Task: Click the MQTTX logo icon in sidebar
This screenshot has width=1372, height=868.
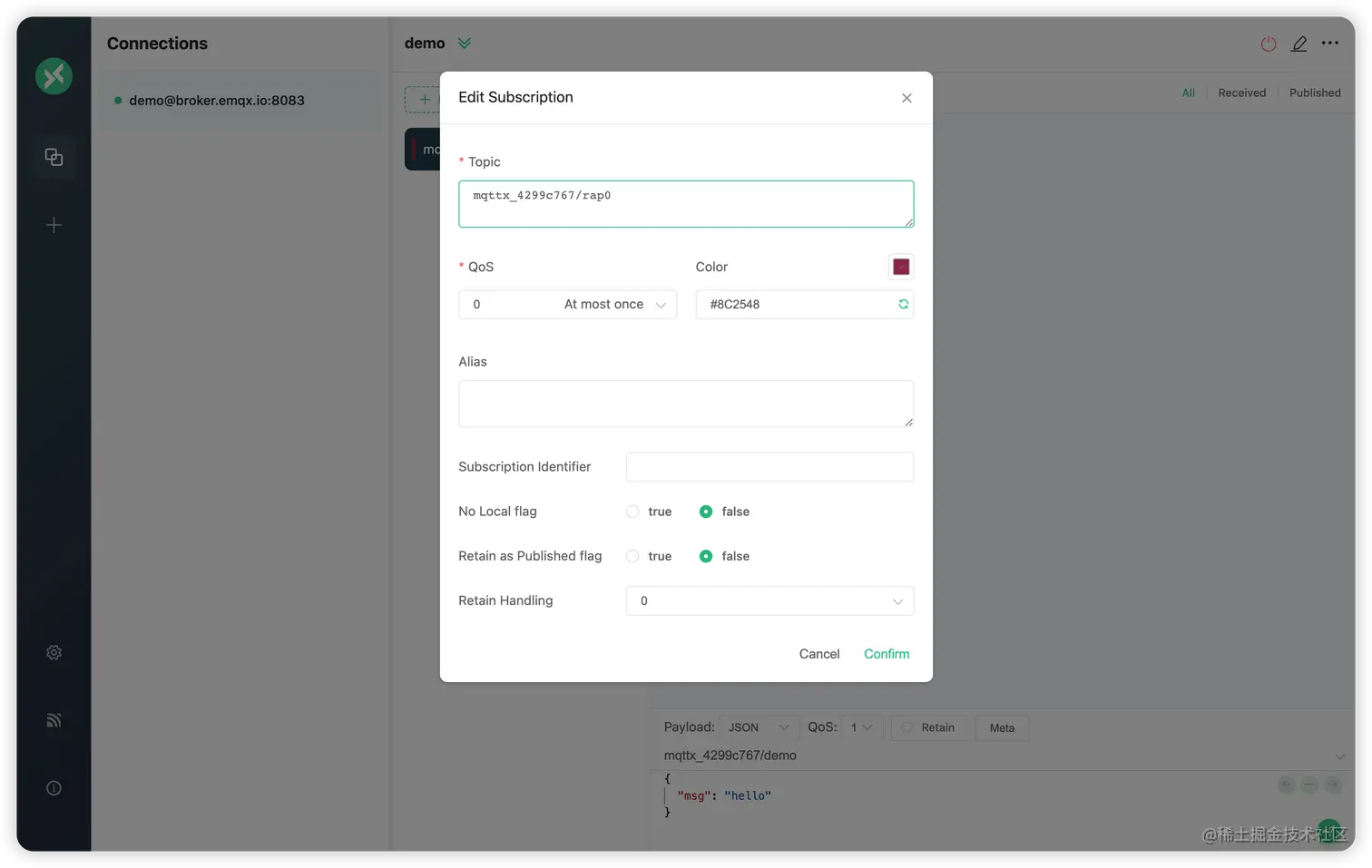Action: click(54, 76)
